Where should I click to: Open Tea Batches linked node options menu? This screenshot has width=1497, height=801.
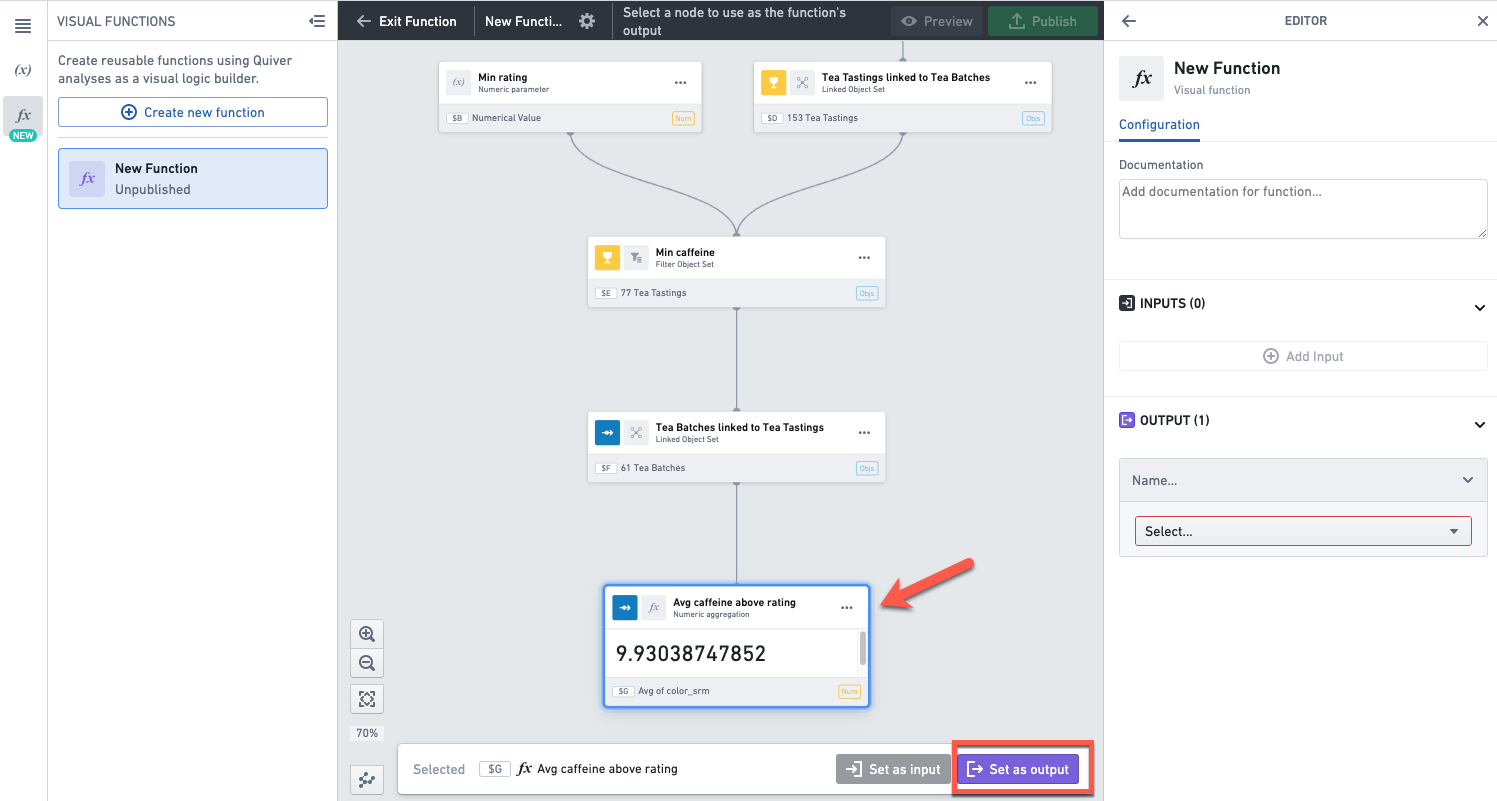864,433
